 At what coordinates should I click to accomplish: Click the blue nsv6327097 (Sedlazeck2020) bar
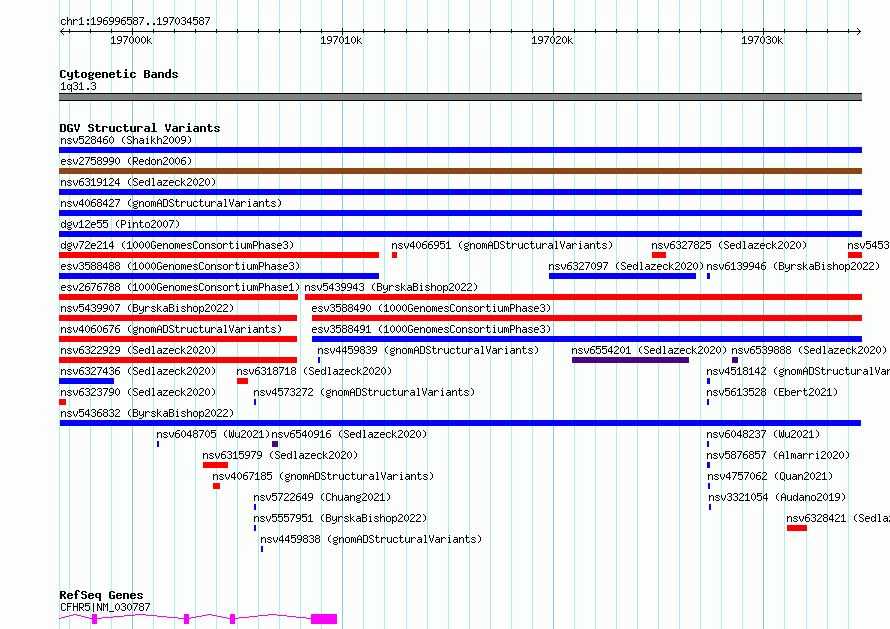point(623,276)
